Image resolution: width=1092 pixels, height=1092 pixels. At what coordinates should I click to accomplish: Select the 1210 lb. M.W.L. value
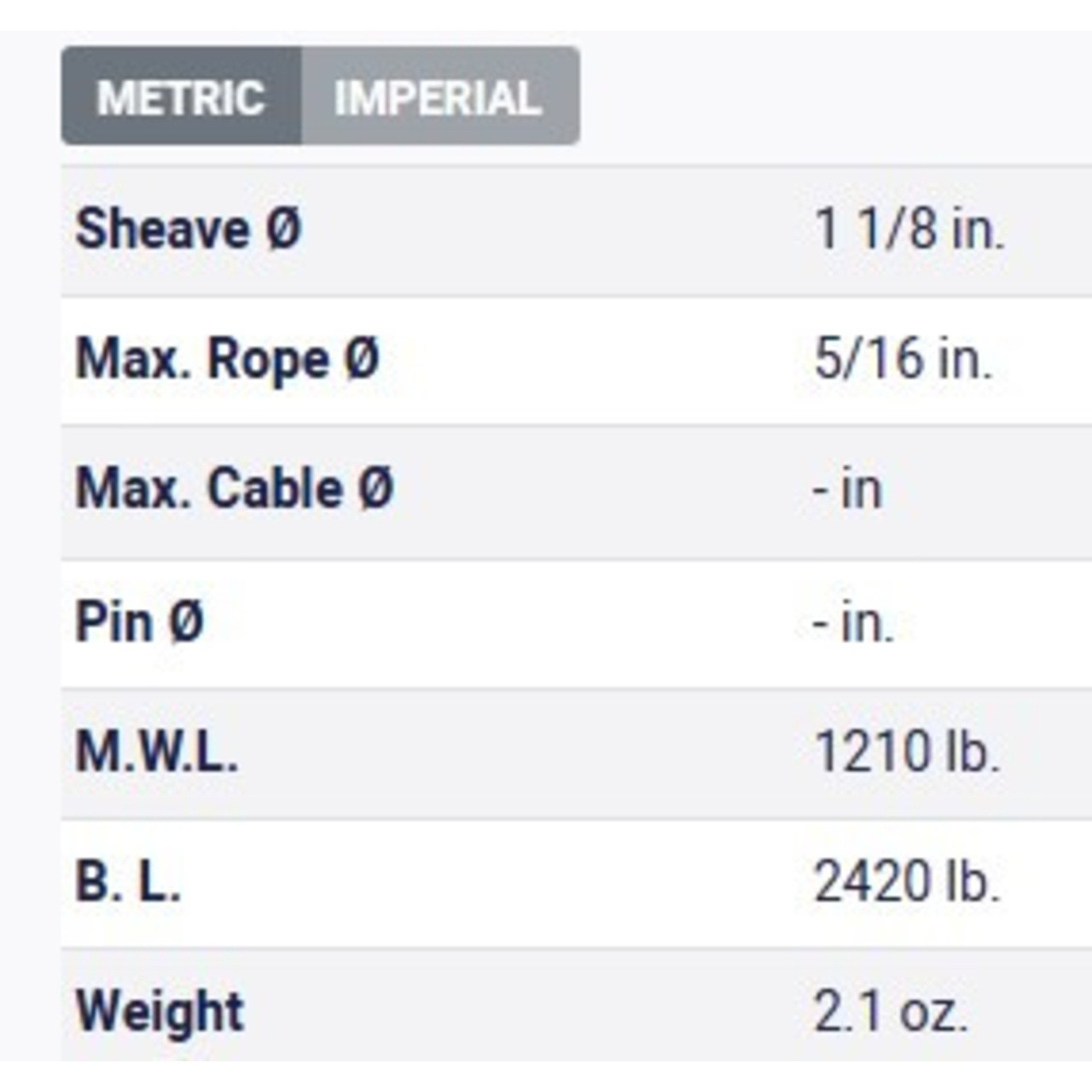coord(907,752)
